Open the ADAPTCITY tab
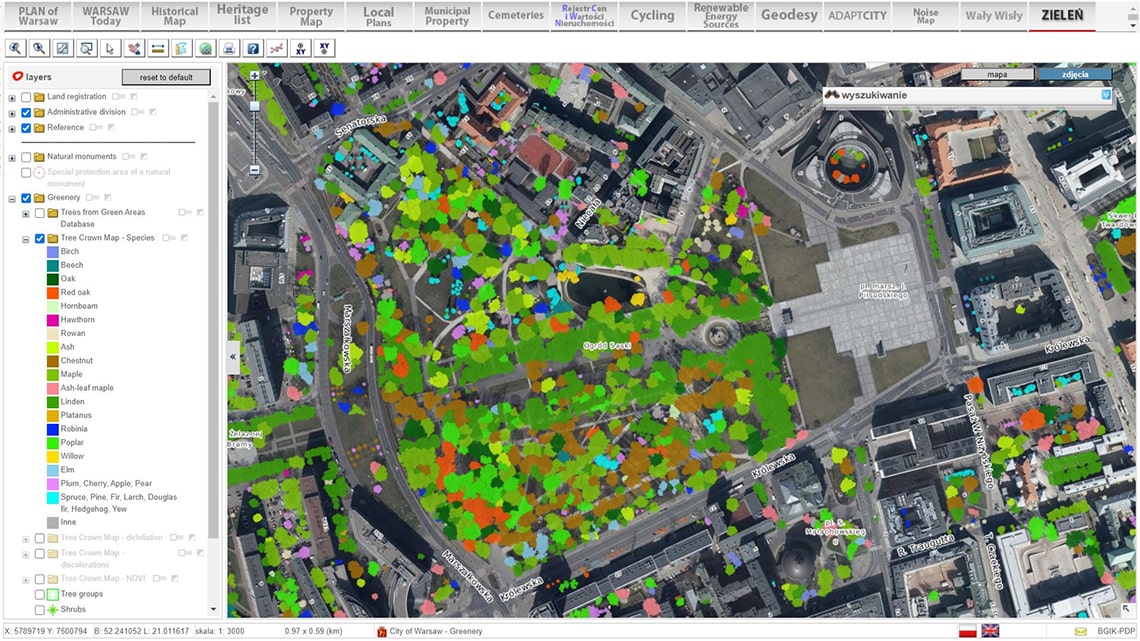 pyautogui.click(x=857, y=16)
